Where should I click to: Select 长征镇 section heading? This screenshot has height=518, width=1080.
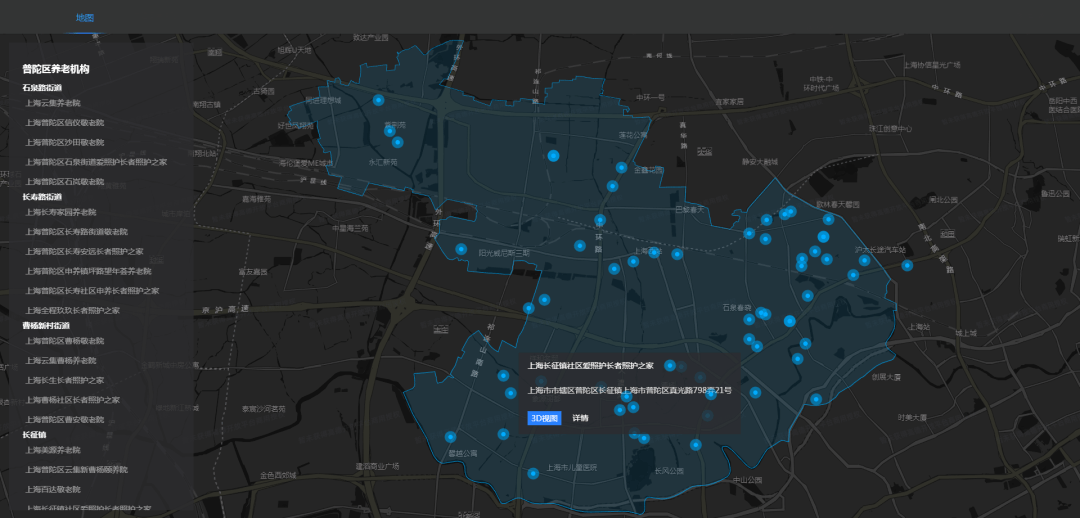(35, 435)
